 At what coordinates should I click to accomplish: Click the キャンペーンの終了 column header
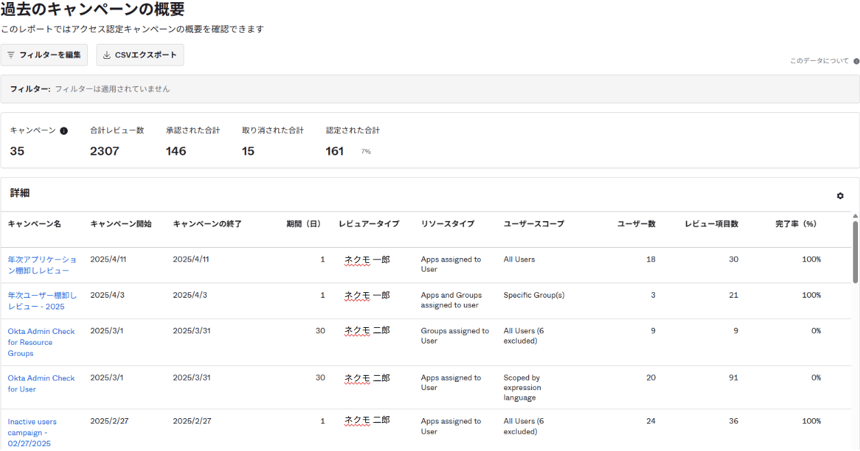pyautogui.click(x=207, y=224)
